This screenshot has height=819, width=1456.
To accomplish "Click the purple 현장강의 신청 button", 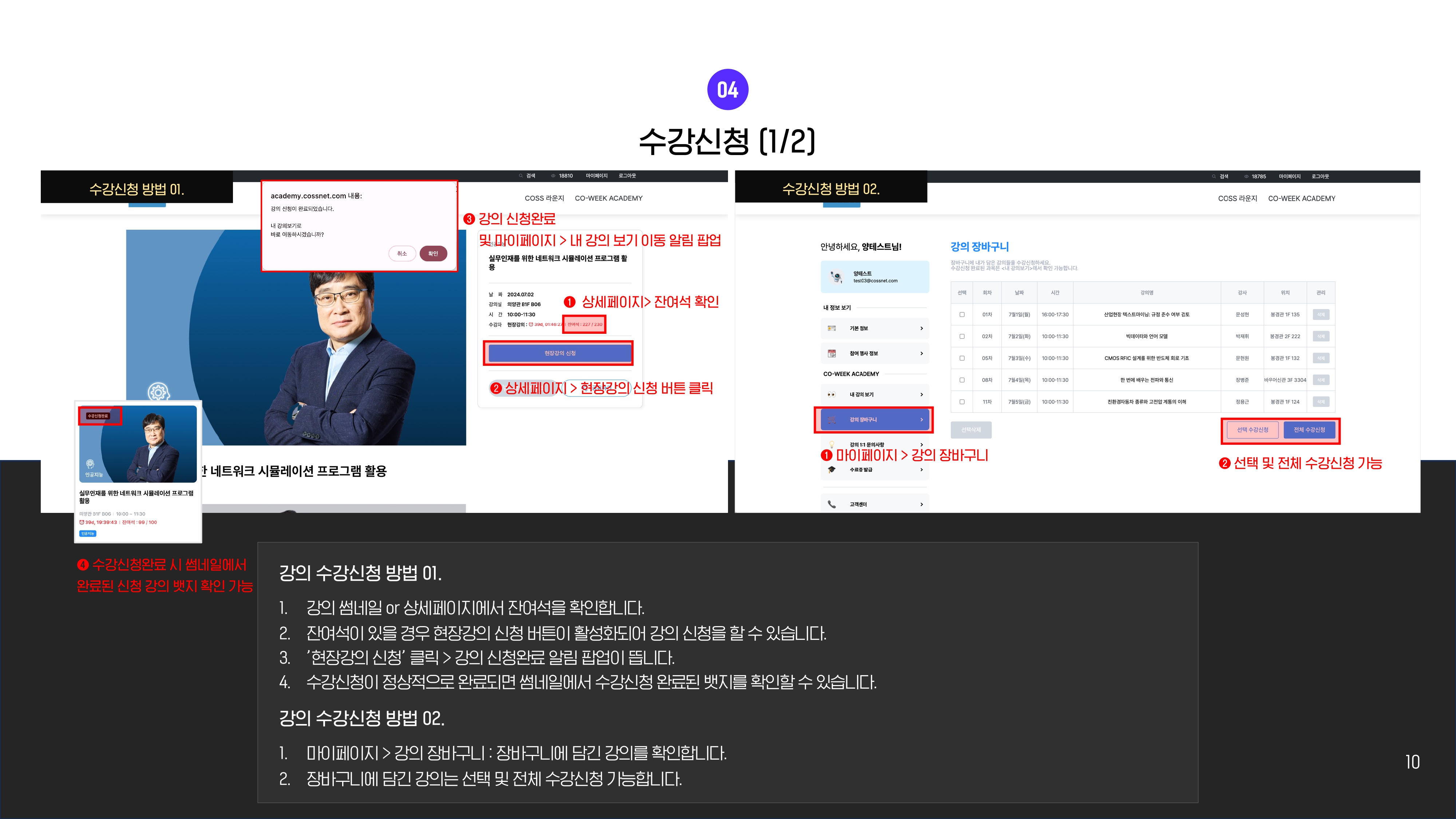I will tap(559, 353).
